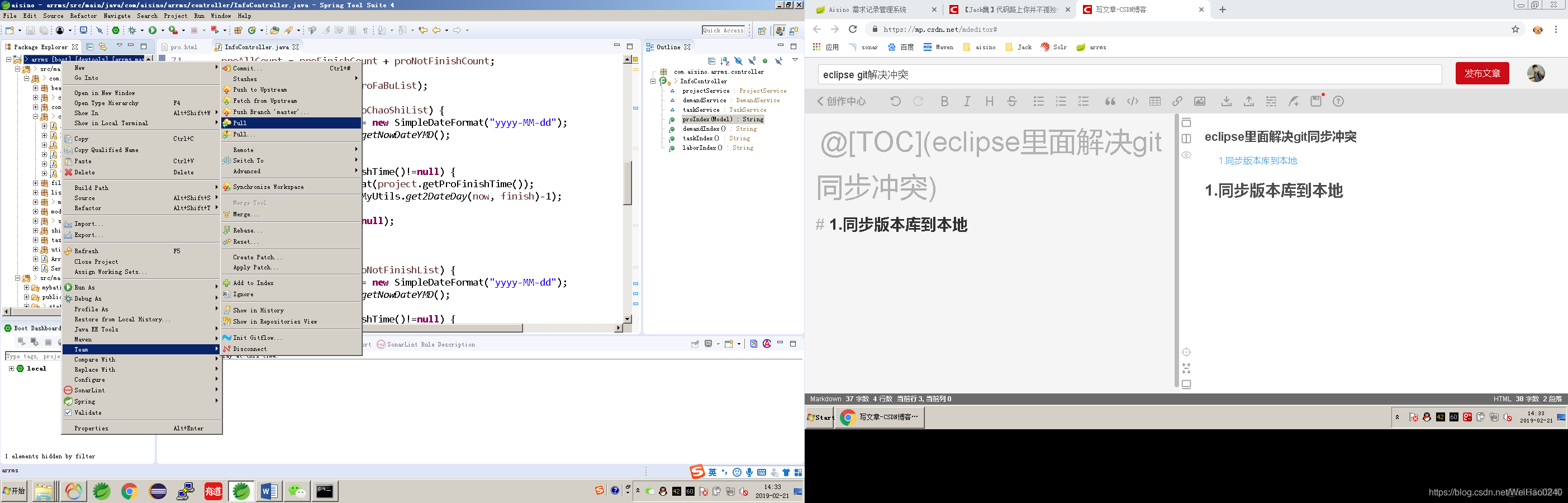The height and width of the screenshot is (503, 1568).
Task: Click the bold formatting icon in CSDN editor
Action: (x=944, y=101)
